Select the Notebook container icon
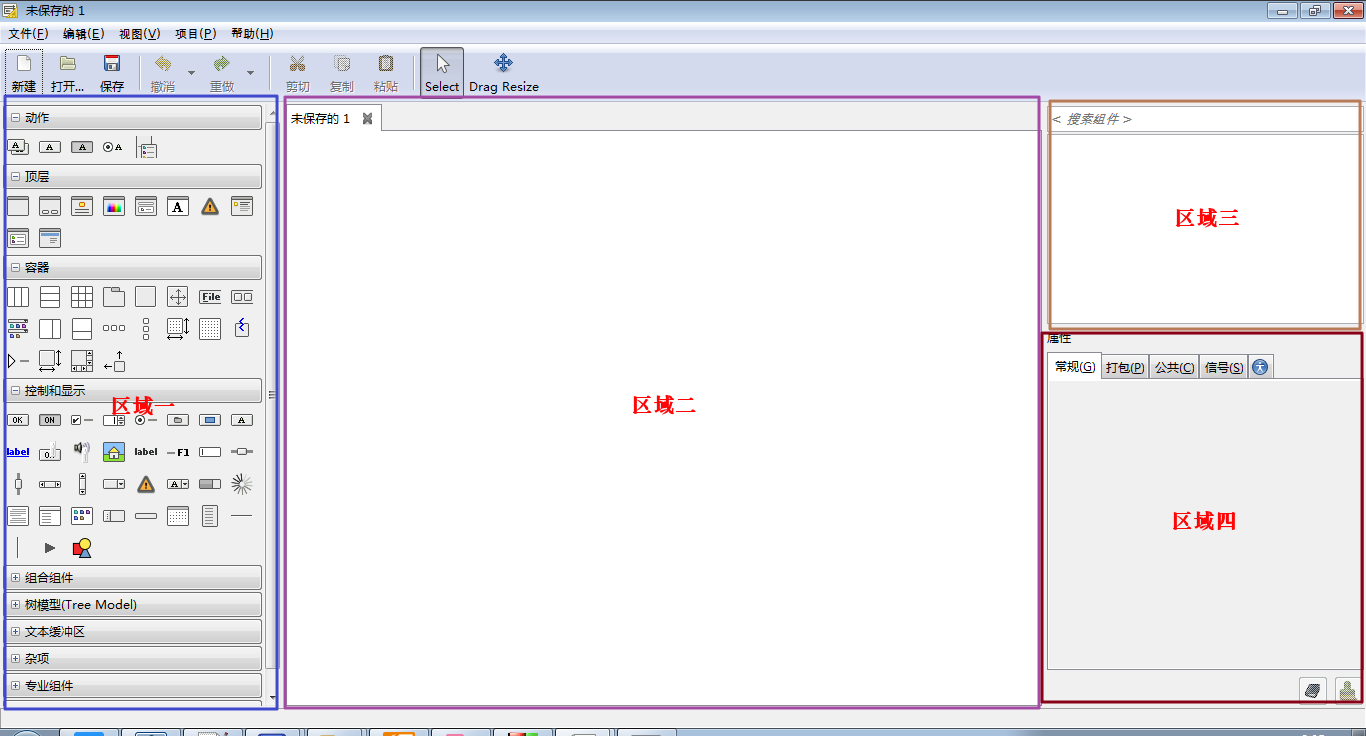Screen dimensions: 1366x736 click(114, 297)
